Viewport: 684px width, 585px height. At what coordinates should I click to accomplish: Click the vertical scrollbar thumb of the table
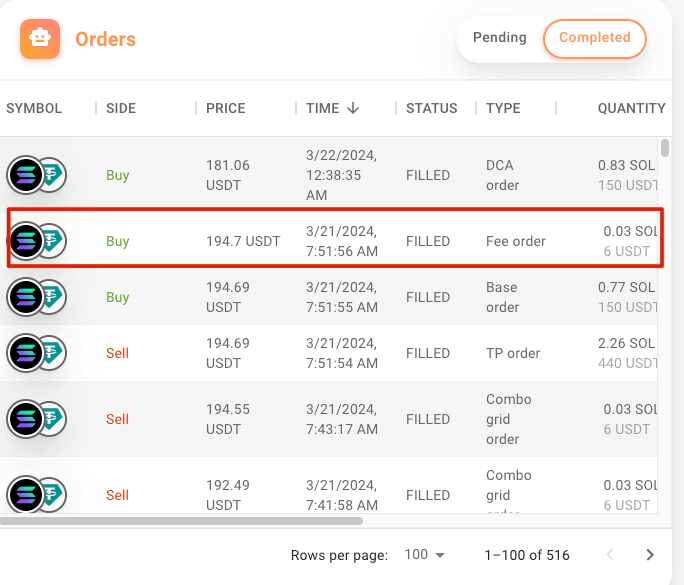click(x=665, y=149)
